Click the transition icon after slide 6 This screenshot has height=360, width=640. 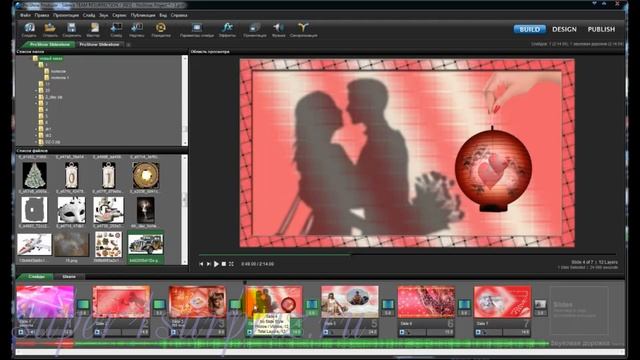pyautogui.click(x=464, y=305)
